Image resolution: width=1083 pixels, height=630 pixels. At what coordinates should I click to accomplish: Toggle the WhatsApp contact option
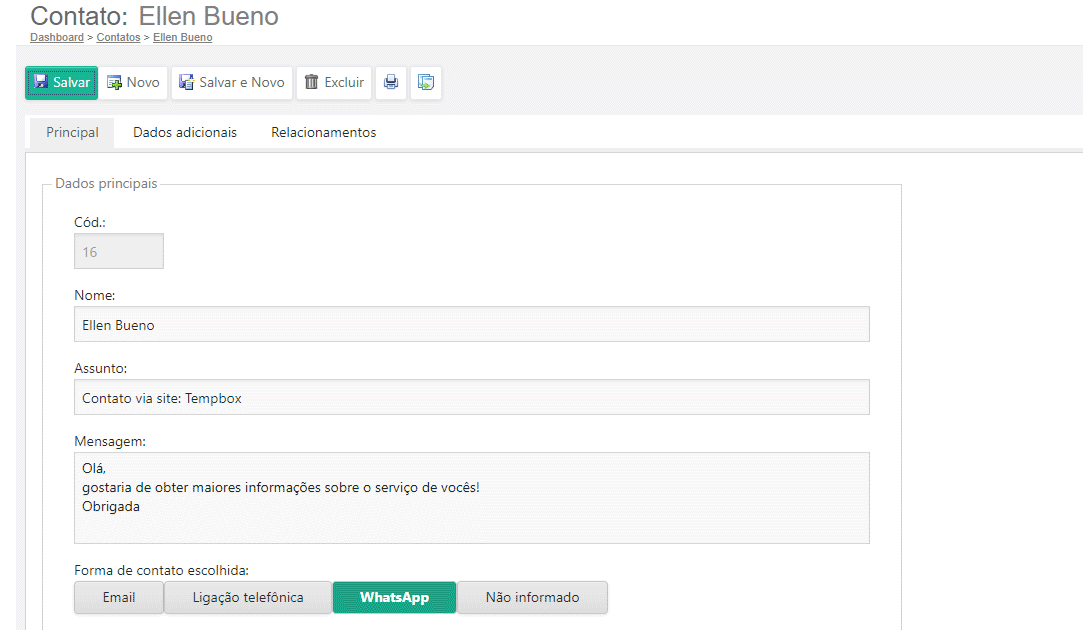(393, 597)
